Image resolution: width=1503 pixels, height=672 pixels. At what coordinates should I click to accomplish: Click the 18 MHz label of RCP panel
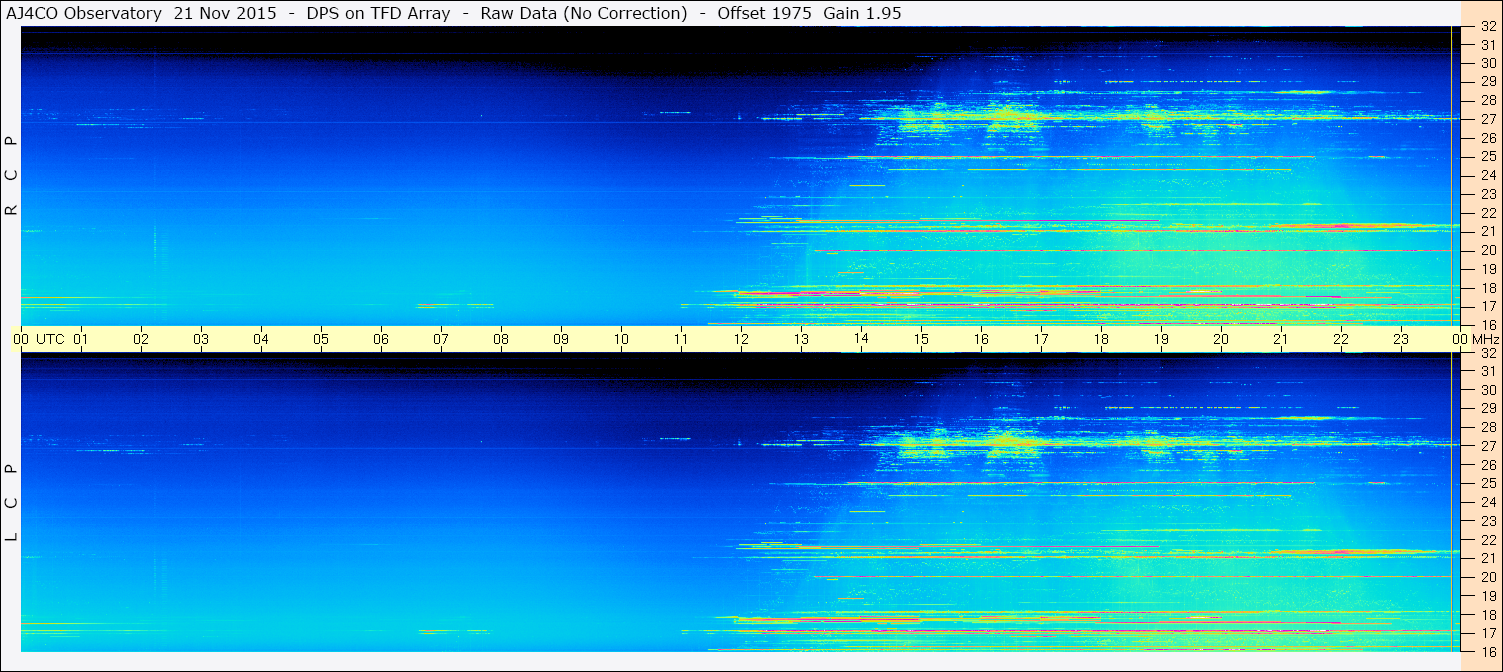point(1488,288)
